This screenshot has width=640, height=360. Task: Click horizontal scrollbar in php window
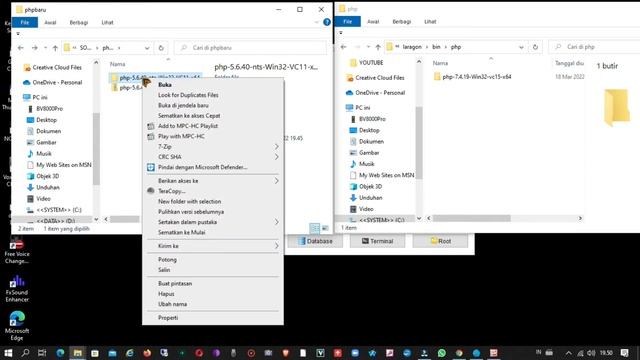[x=471, y=218]
